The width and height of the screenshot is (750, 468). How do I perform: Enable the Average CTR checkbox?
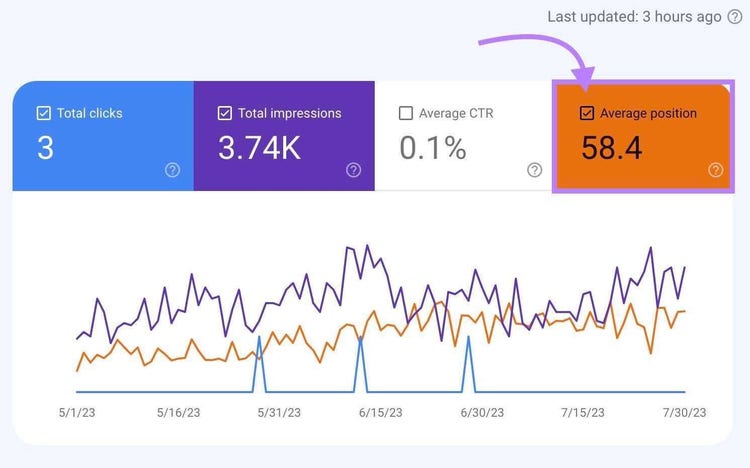pyautogui.click(x=406, y=113)
